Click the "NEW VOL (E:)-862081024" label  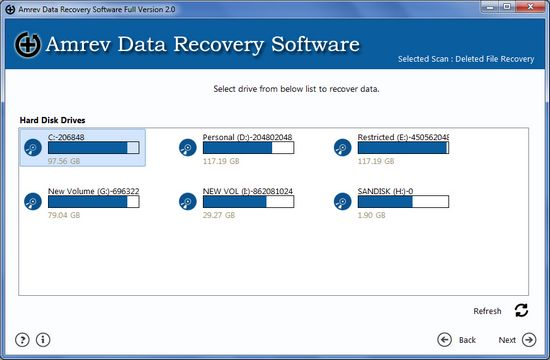248,191
